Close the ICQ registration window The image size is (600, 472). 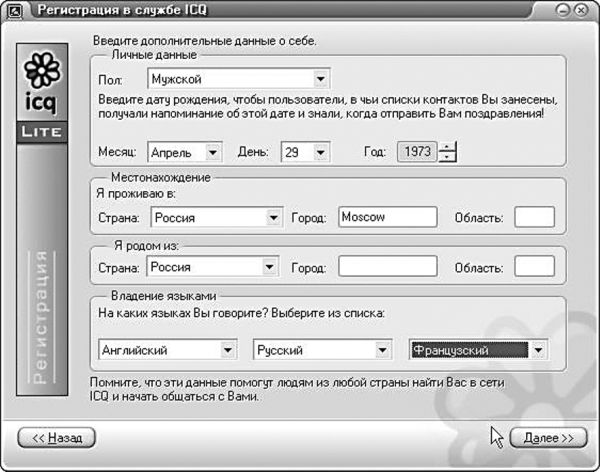click(581, 10)
